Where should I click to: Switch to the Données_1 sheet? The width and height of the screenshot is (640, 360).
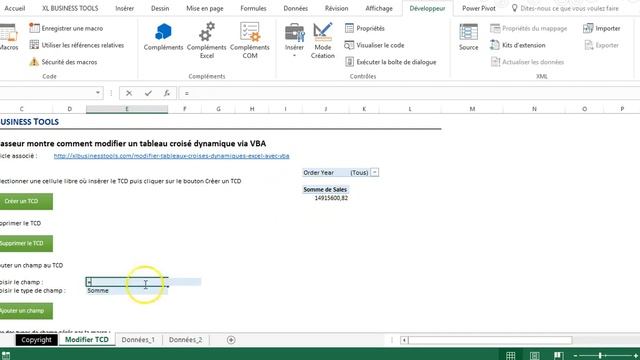coord(138,340)
